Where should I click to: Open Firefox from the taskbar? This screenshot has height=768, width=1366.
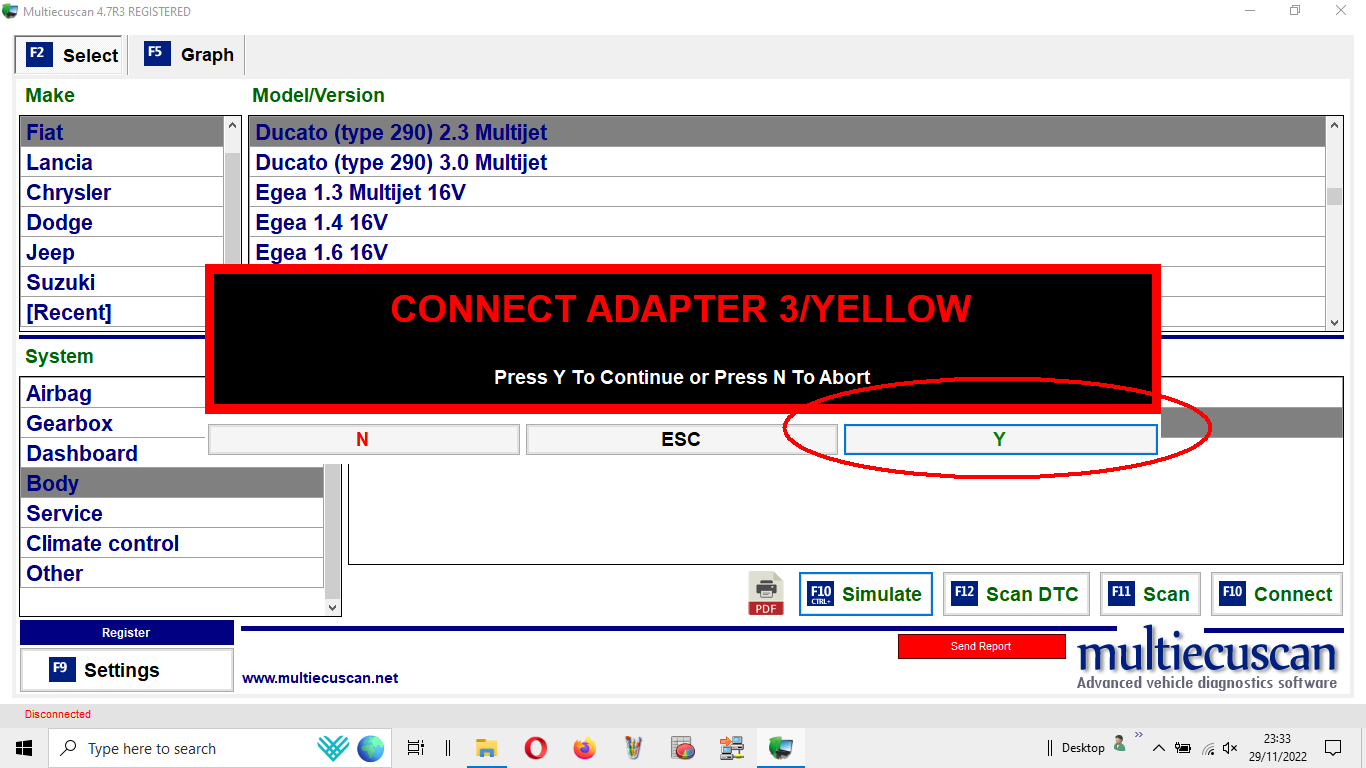pyautogui.click(x=584, y=748)
